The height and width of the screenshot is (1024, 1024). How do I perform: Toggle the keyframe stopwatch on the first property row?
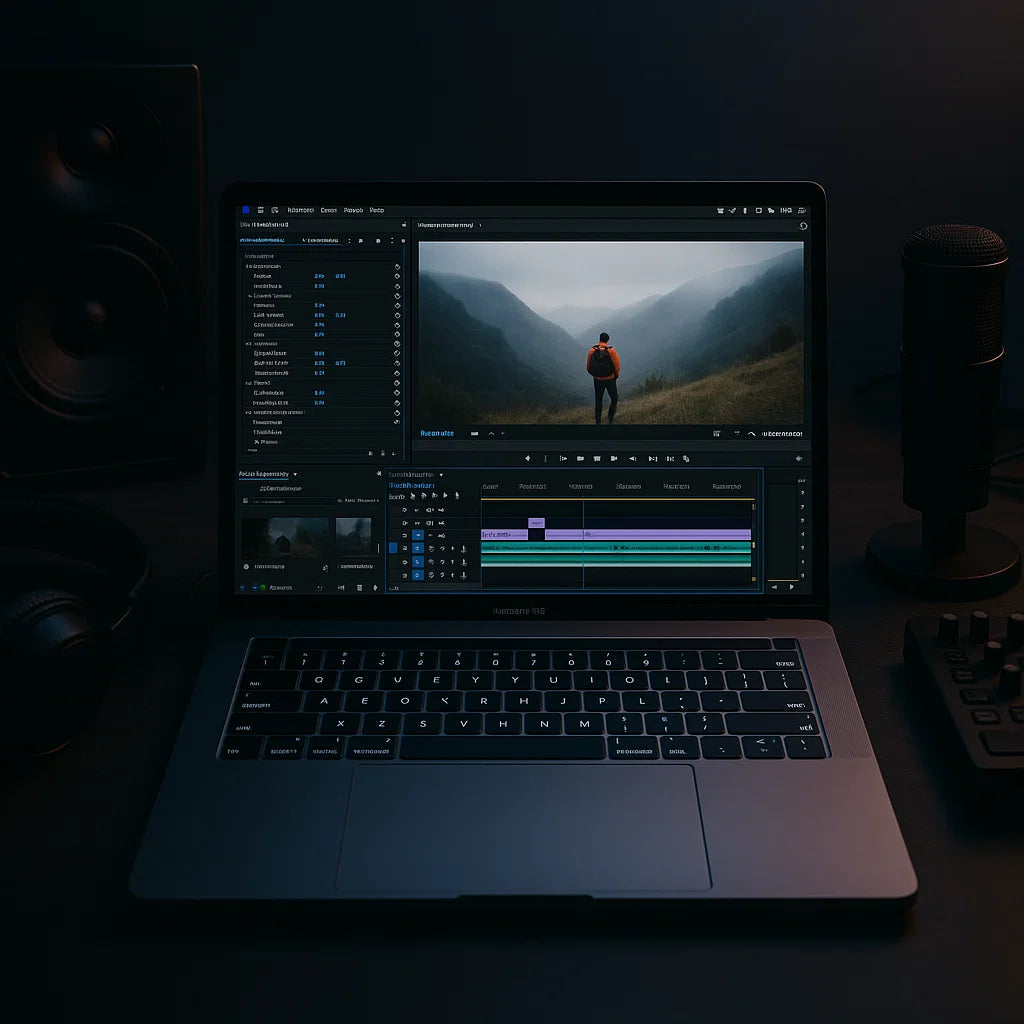point(397,267)
